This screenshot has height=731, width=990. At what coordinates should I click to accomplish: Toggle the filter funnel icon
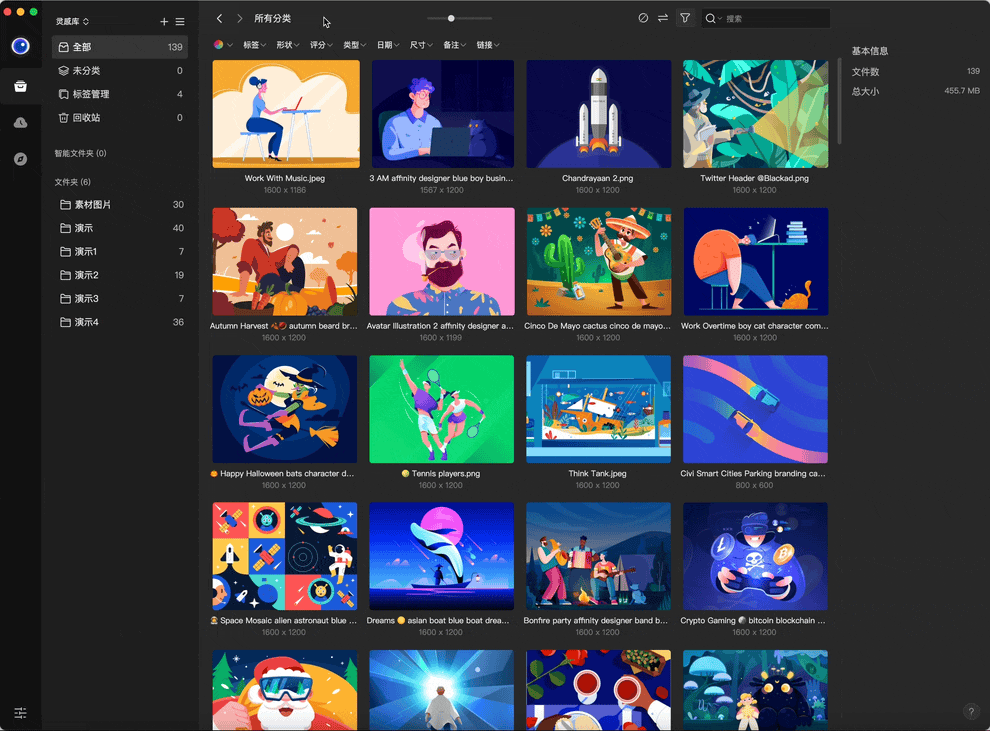tap(685, 18)
